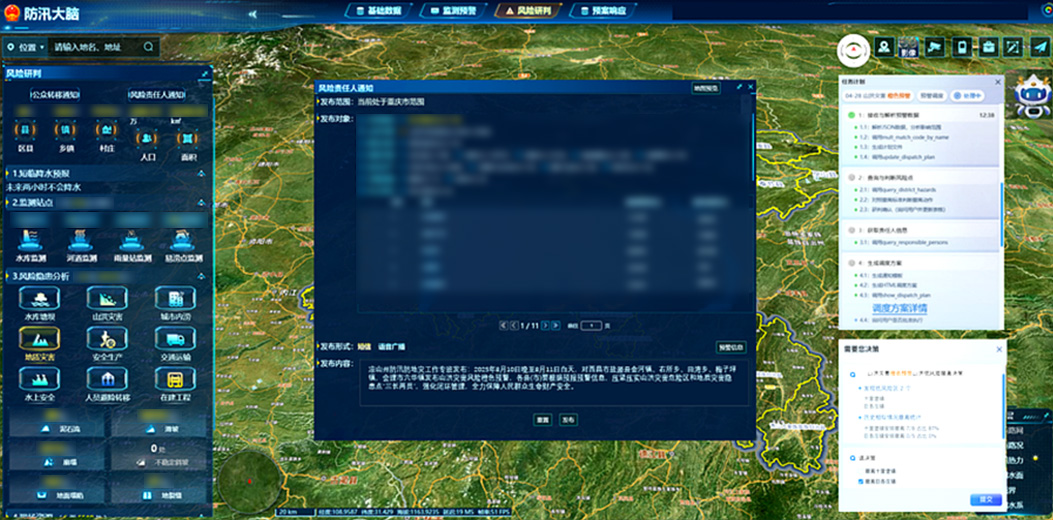
Task: Open the 调度方案详情 link
Action: coord(899,309)
